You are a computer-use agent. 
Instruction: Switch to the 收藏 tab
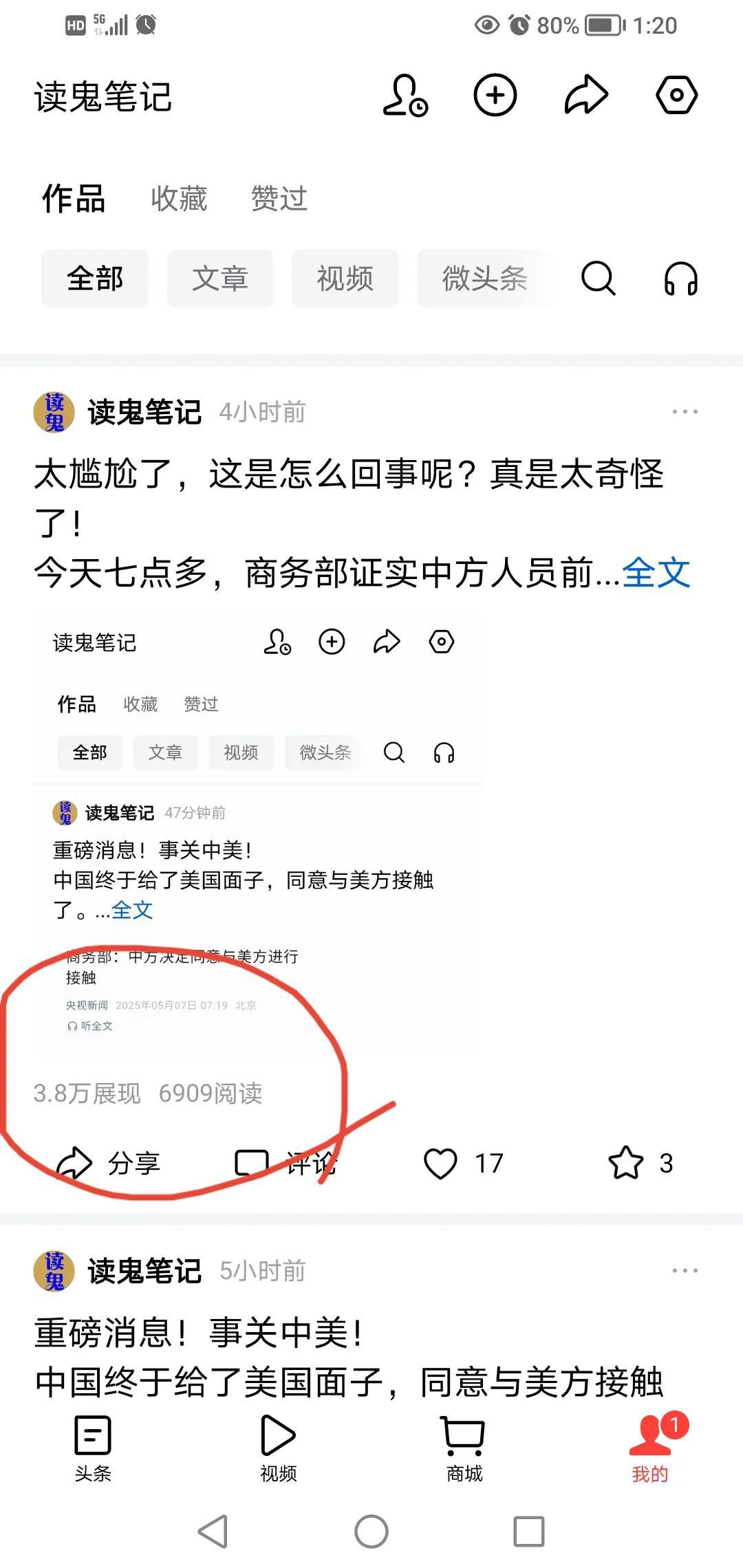(179, 199)
